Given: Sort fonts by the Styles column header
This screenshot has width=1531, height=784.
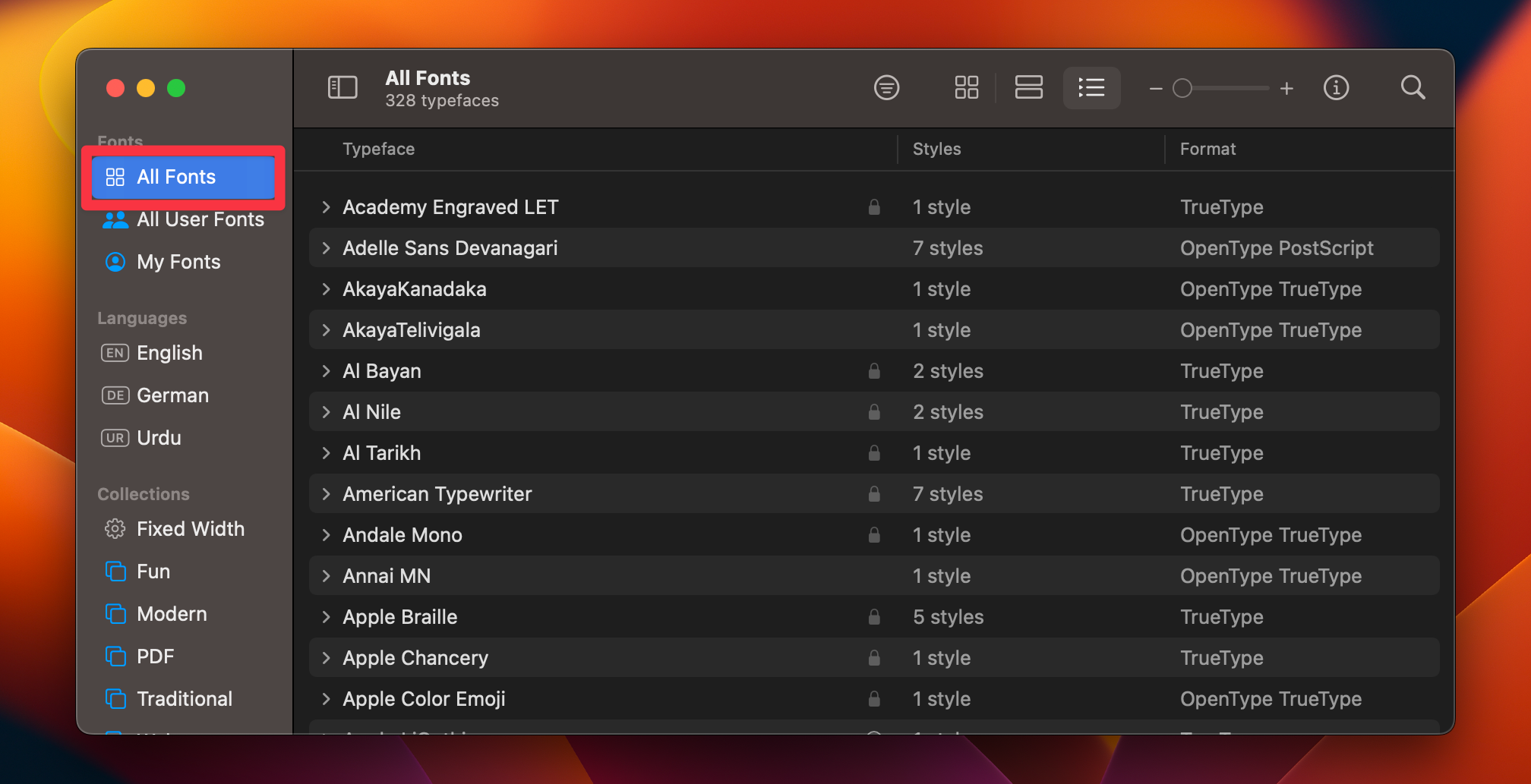Looking at the screenshot, I should (936, 149).
